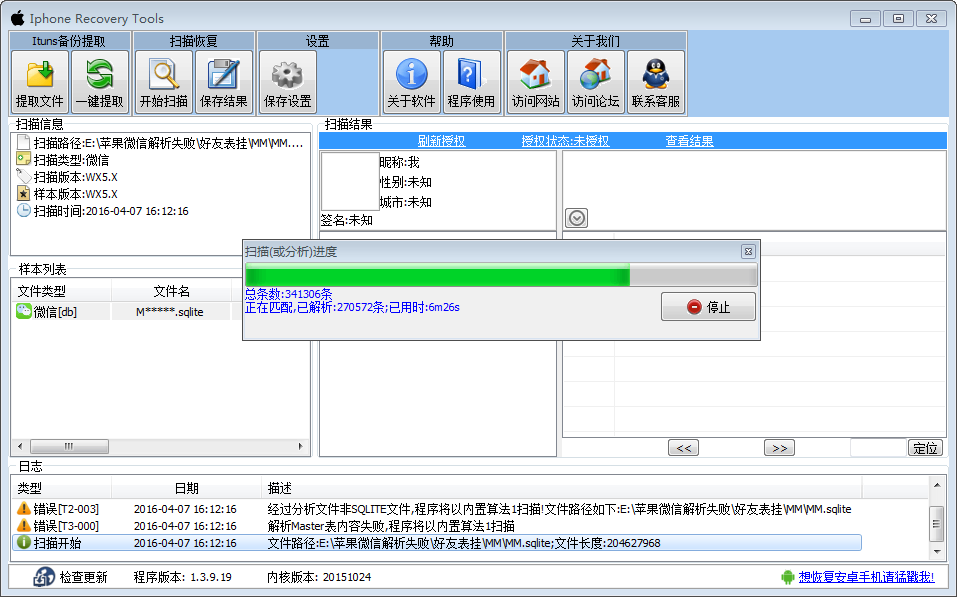This screenshot has width=957, height=597.
Task: Click the 签名:未知 signature text
Action: (347, 220)
